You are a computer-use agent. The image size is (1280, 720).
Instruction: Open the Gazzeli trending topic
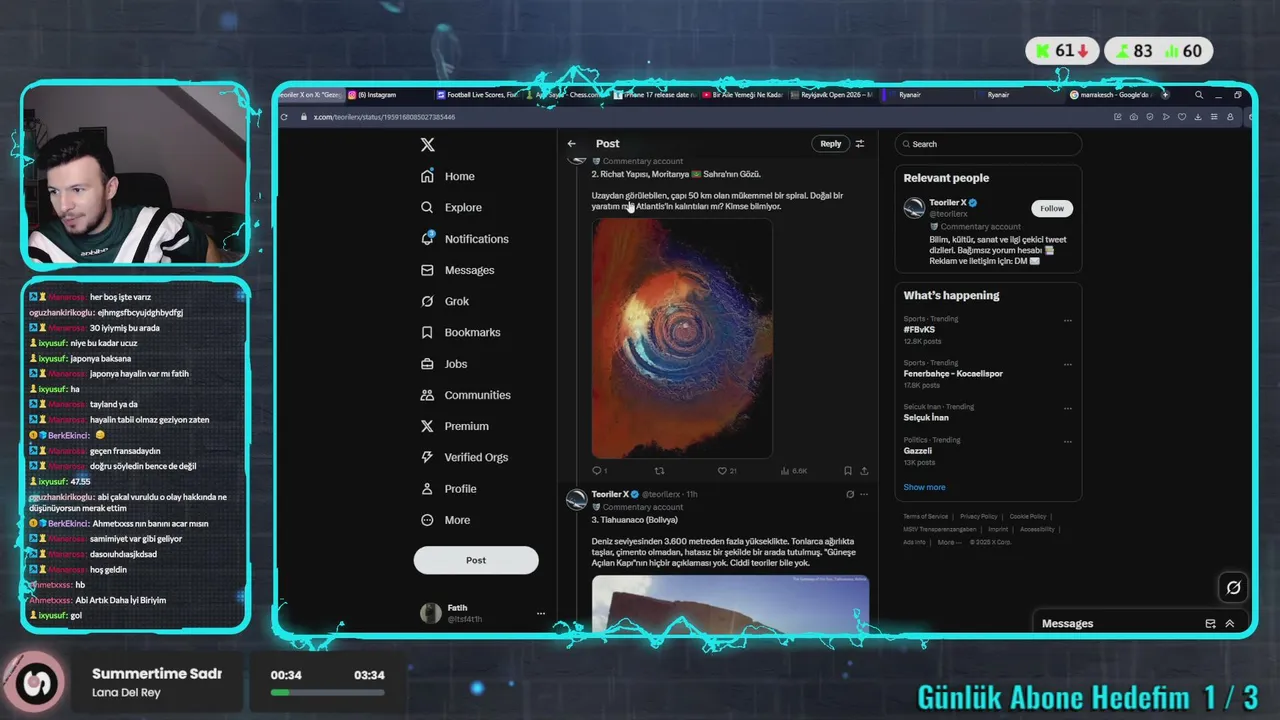pyautogui.click(x=918, y=451)
